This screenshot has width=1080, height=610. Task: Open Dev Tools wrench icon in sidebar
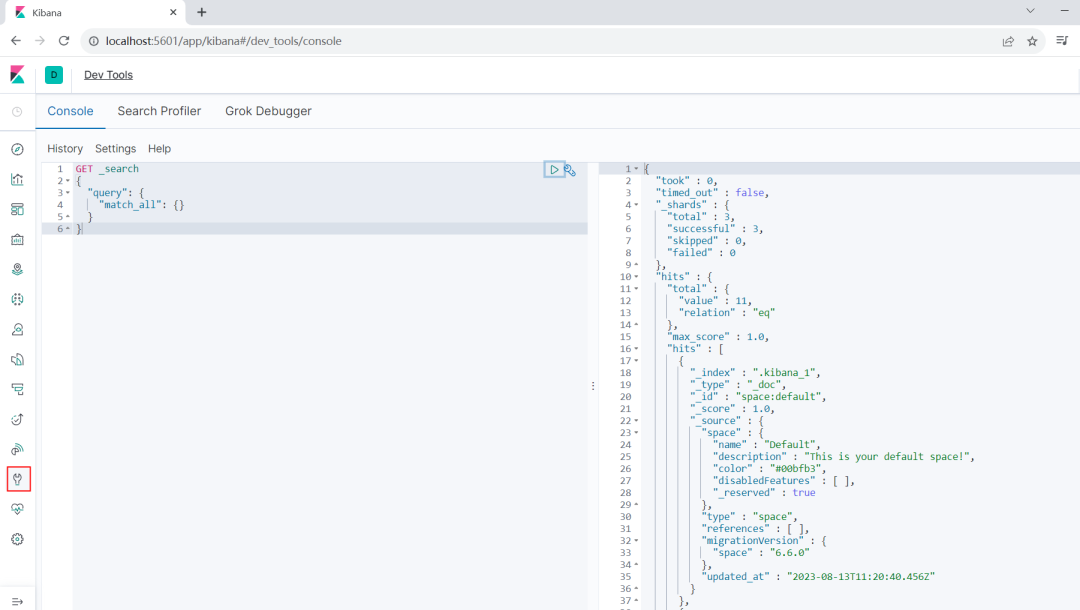pyautogui.click(x=17, y=479)
